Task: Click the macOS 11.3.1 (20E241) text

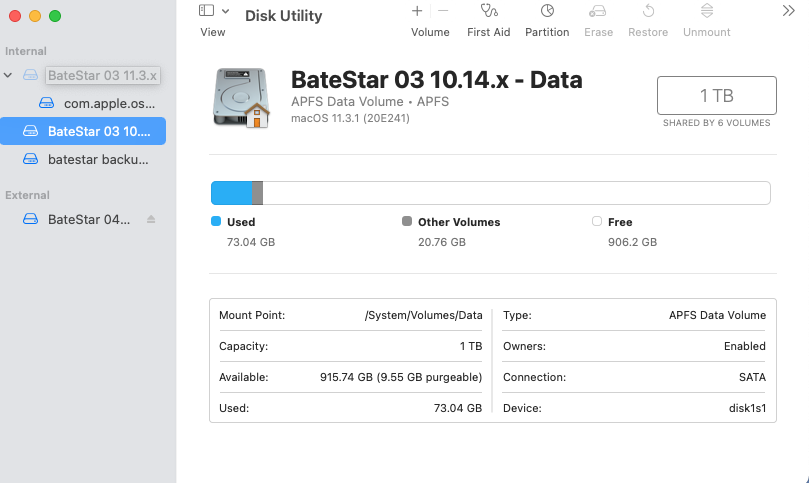Action: 350,118
